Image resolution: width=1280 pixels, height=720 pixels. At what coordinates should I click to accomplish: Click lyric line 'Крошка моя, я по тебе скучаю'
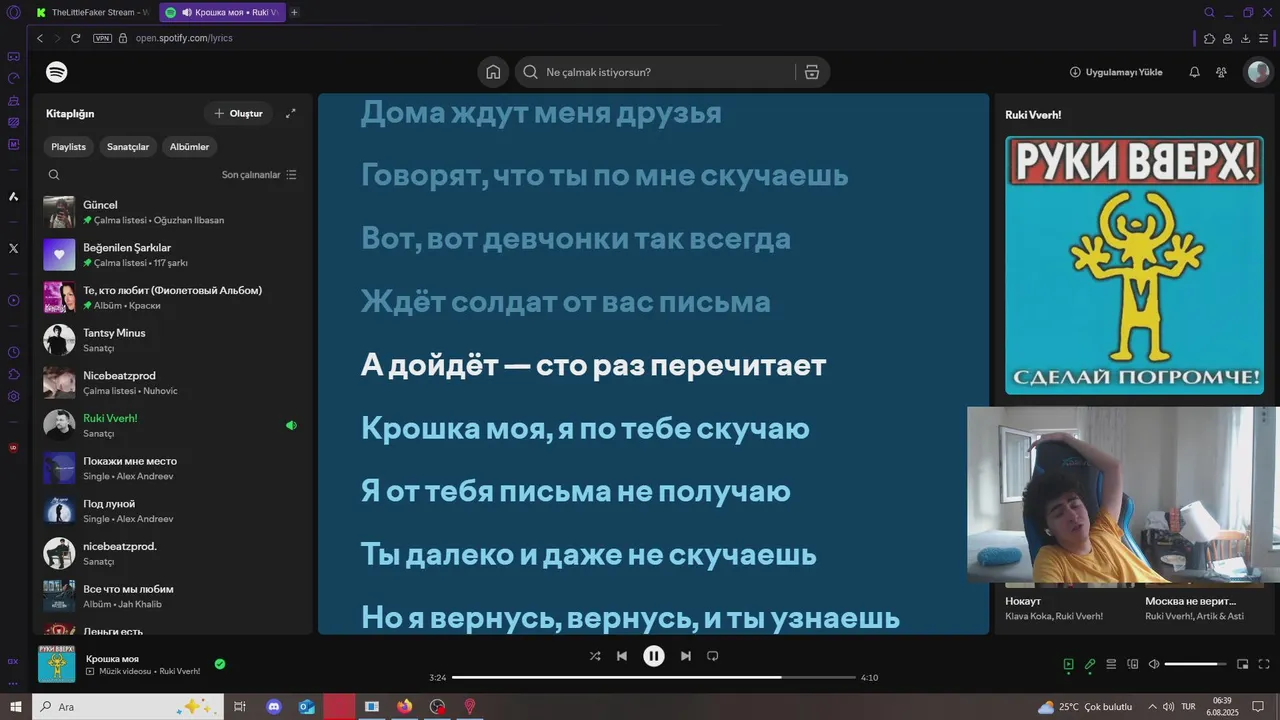click(585, 429)
